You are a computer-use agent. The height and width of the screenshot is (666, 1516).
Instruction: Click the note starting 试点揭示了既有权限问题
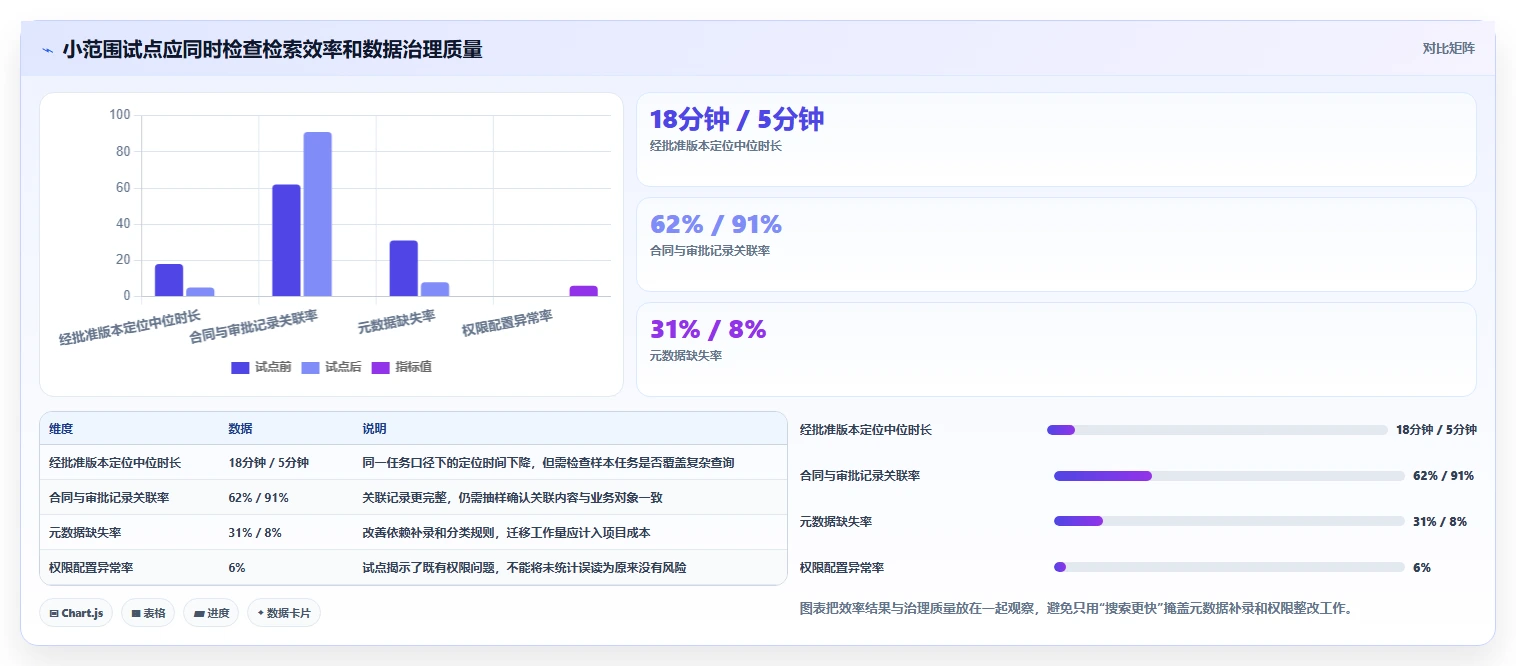pyautogui.click(x=524, y=568)
